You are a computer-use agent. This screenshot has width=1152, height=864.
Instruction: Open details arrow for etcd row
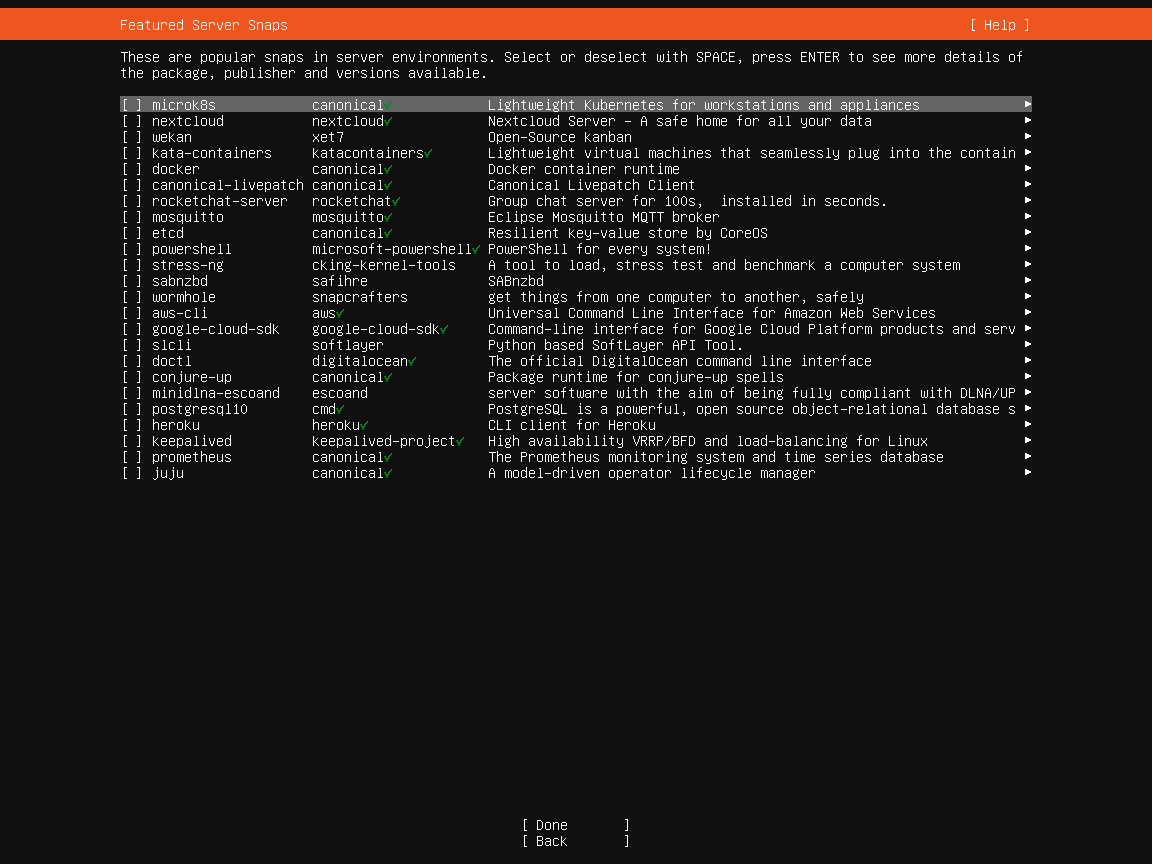[1028, 232]
